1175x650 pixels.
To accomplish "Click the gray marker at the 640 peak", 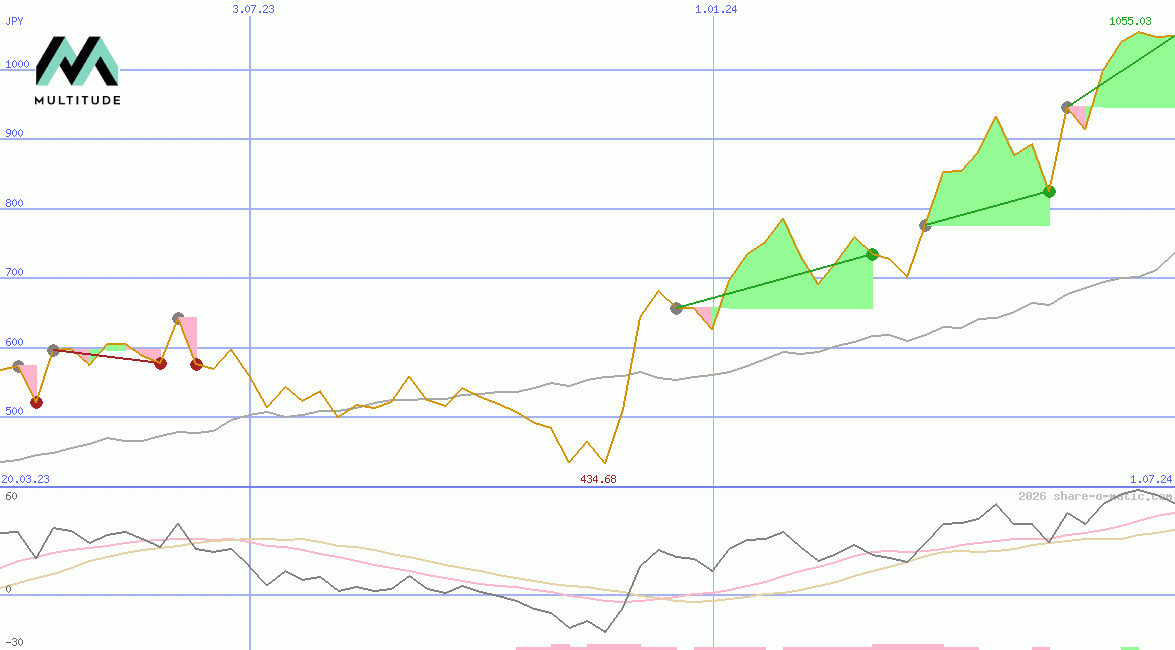I will tap(178, 319).
